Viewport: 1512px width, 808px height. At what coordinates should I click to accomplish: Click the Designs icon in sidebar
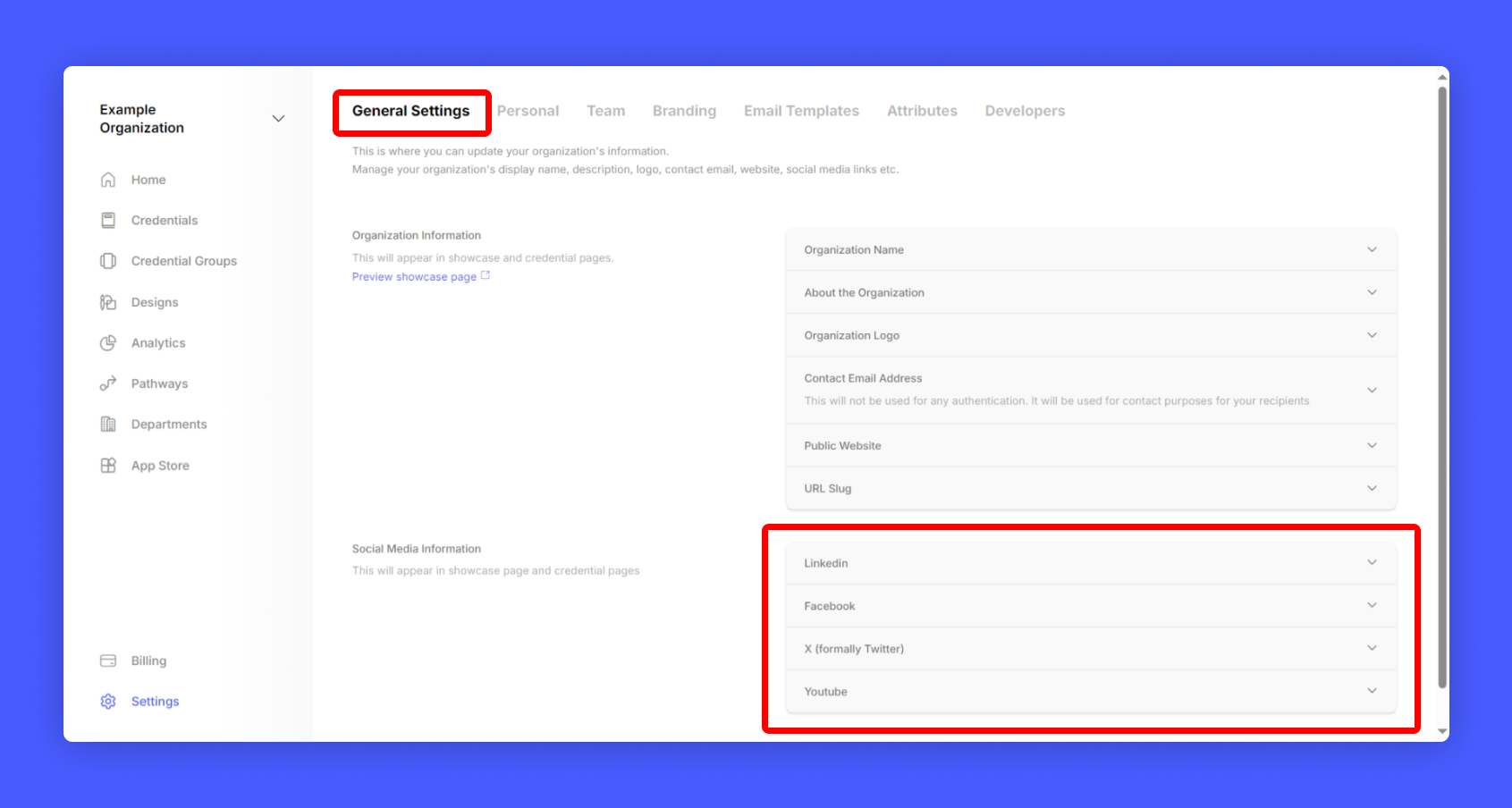point(108,302)
